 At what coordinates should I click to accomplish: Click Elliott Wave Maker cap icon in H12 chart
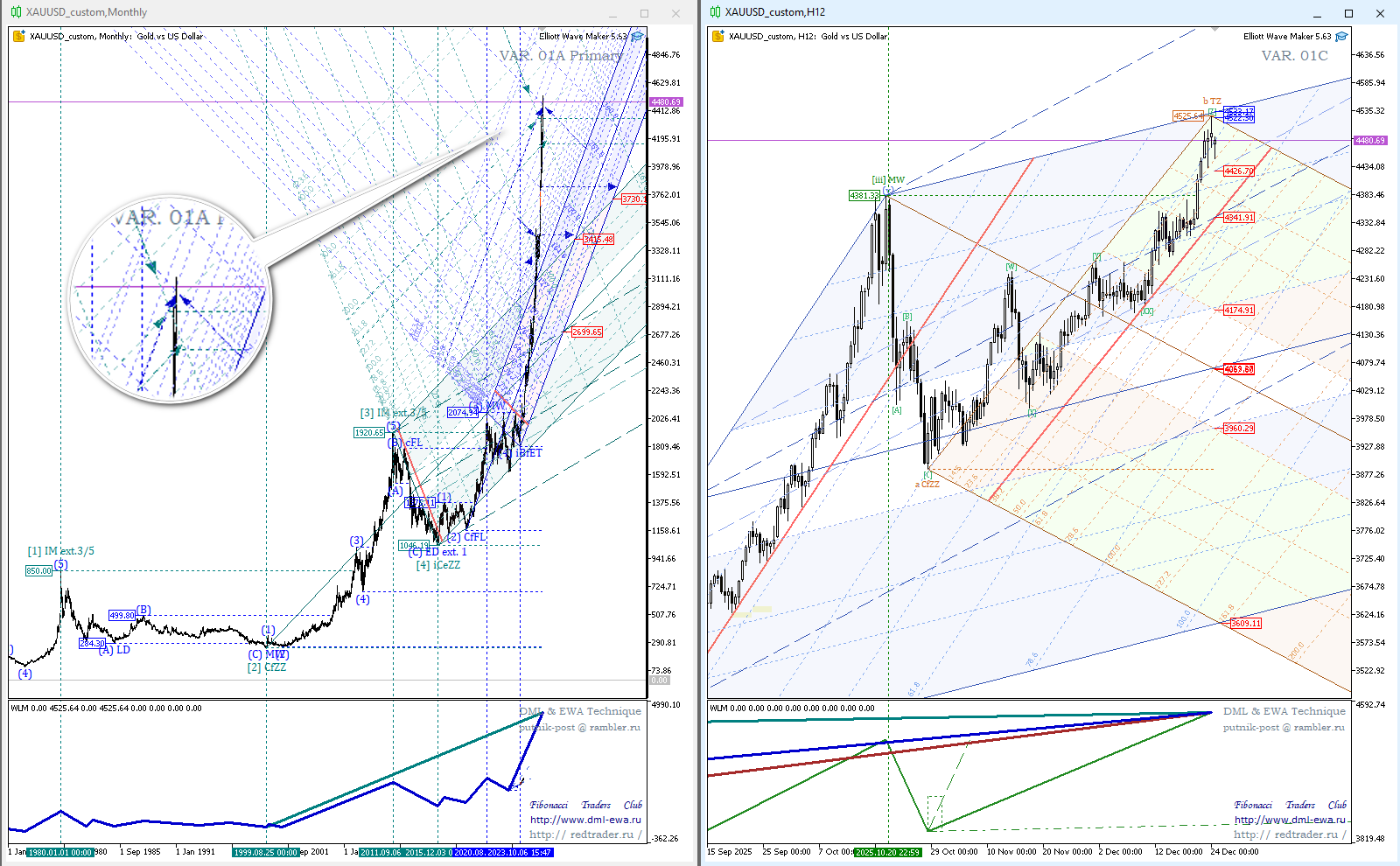tap(1341, 37)
